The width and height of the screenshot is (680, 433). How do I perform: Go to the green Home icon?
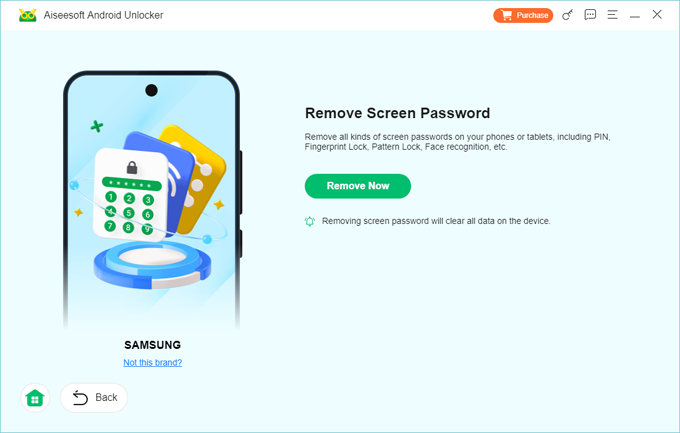[x=35, y=398]
